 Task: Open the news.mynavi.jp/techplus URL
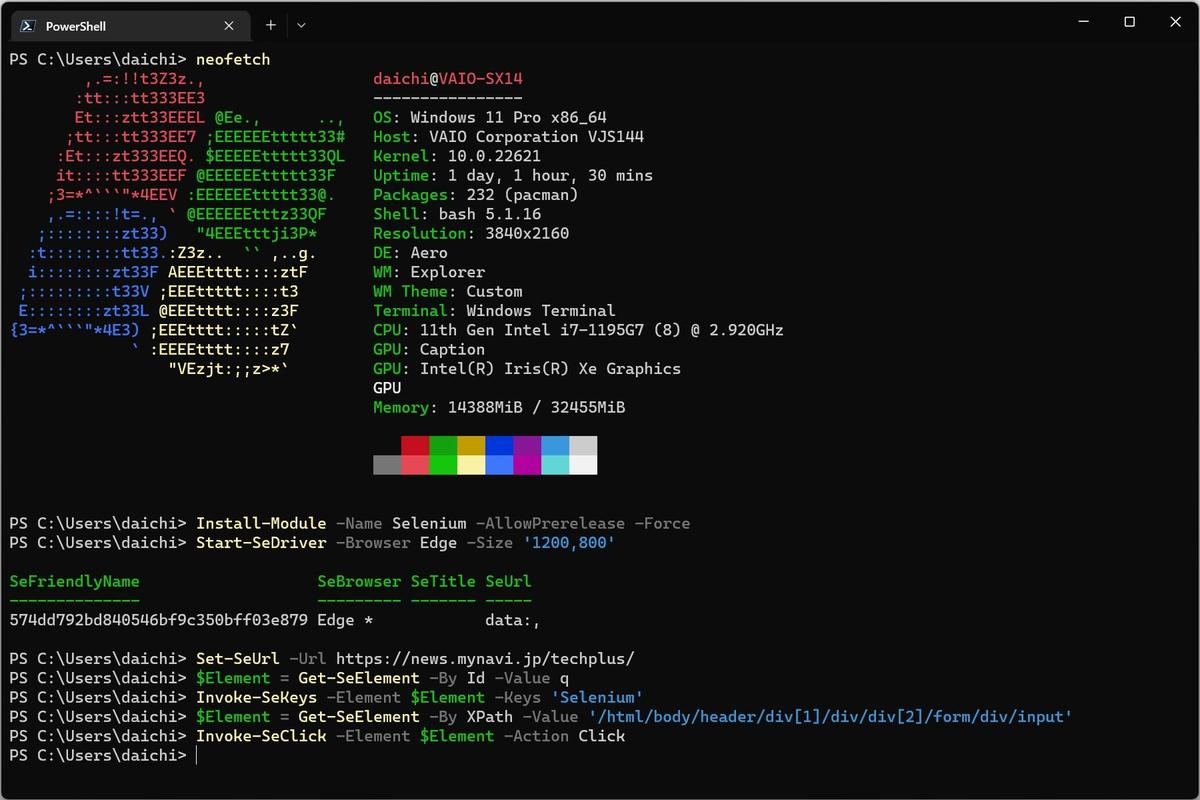coord(485,659)
